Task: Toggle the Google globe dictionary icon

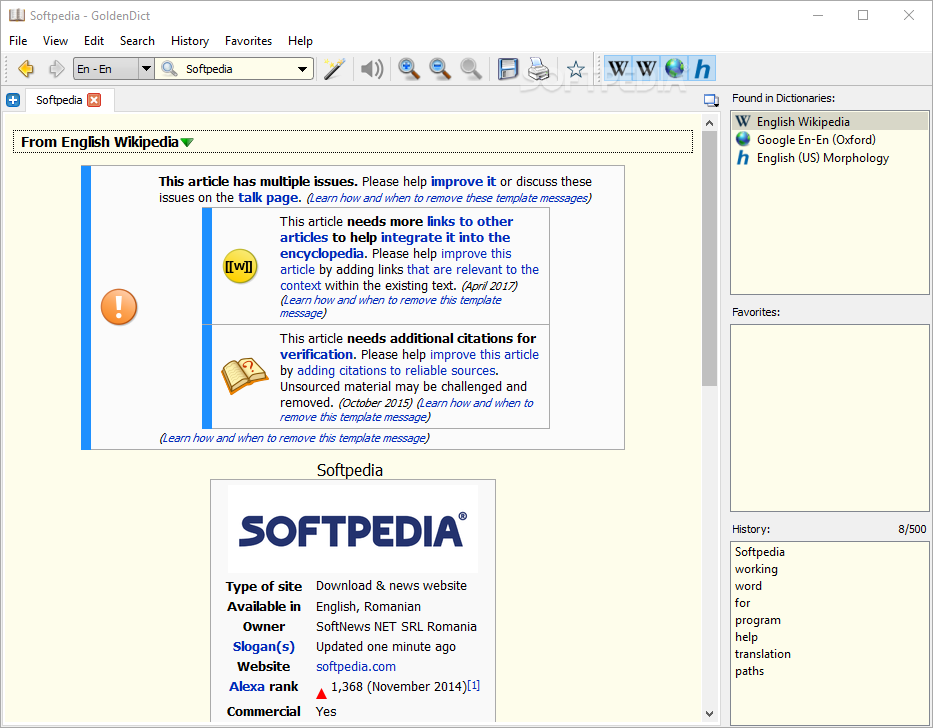Action: 674,68
